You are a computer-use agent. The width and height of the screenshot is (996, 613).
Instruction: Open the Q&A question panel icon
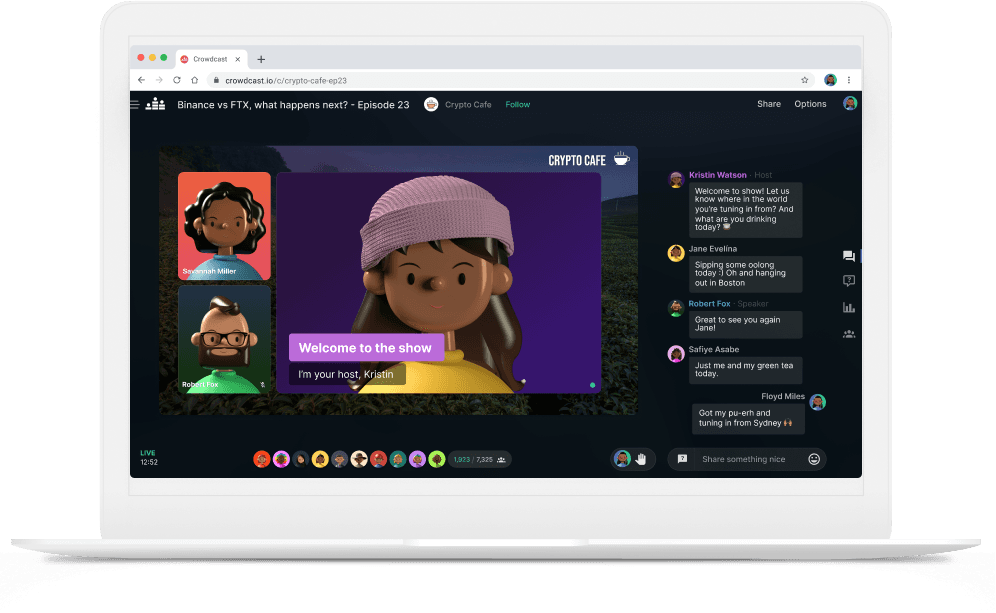coord(849,281)
